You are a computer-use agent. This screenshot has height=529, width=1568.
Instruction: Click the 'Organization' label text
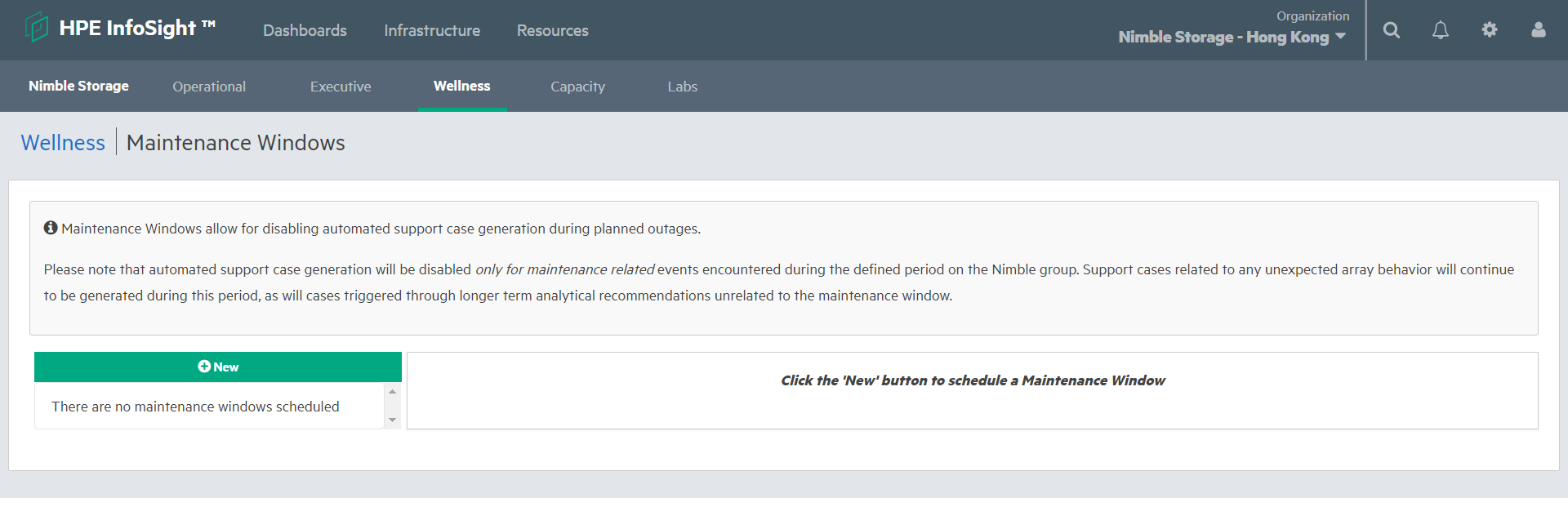(1312, 16)
